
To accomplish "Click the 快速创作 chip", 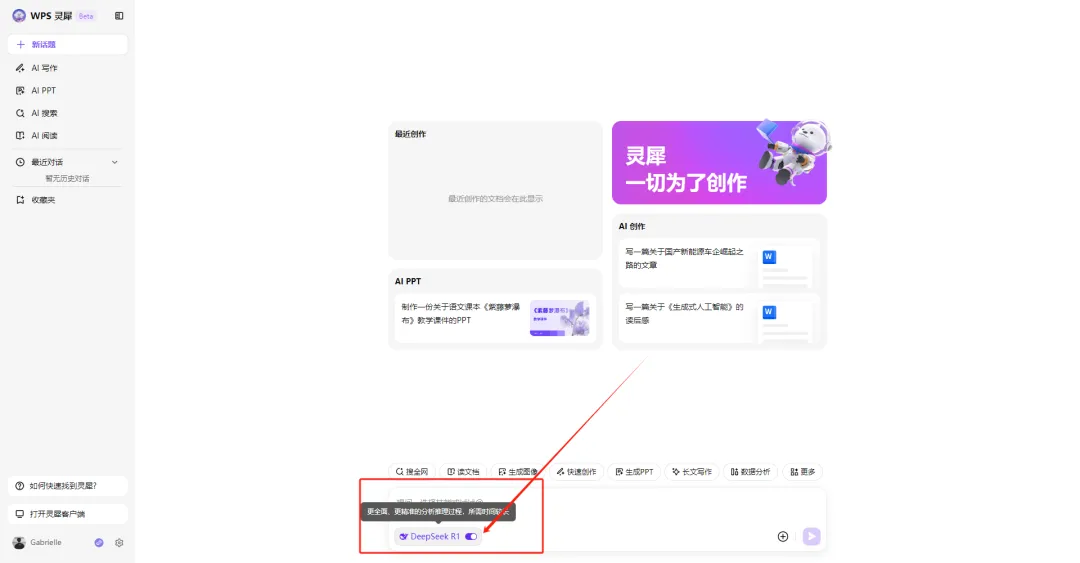I will point(577,472).
